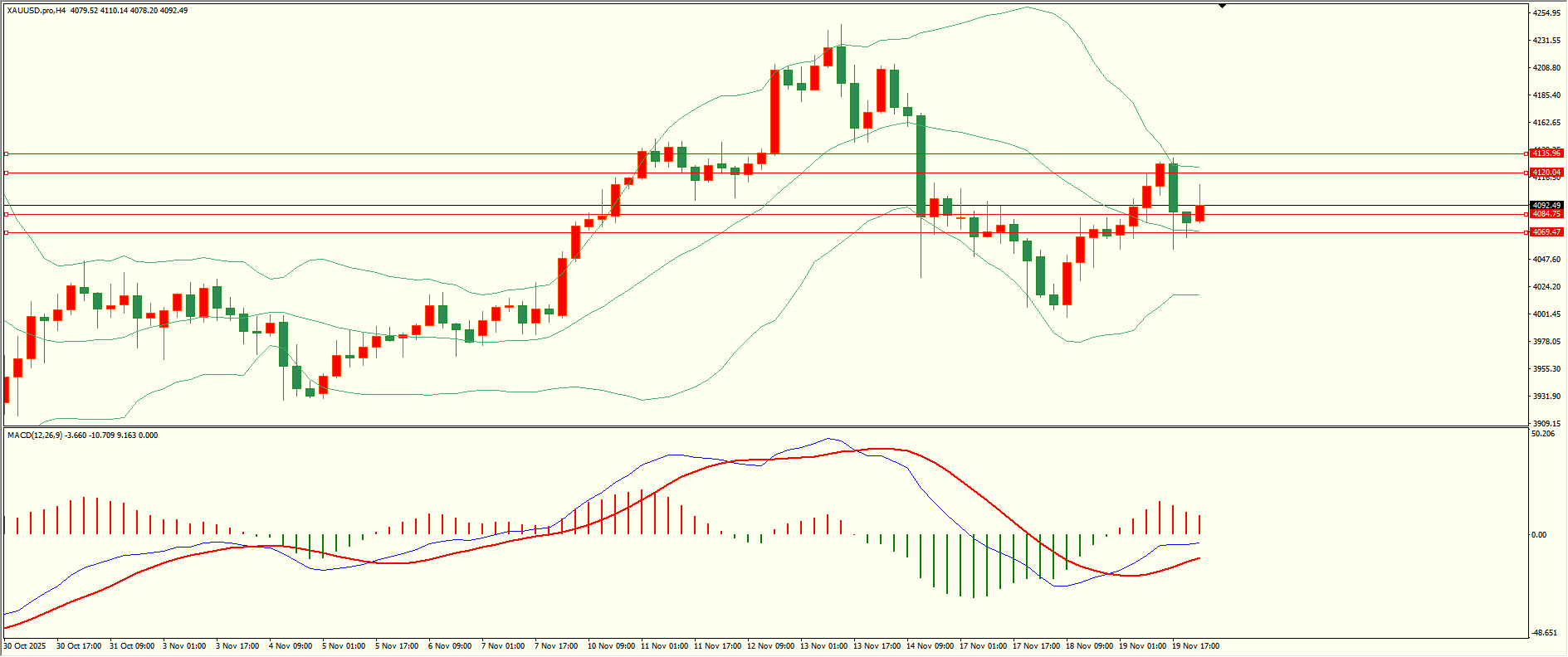Click the 50.206 value on MACD scale
Image resolution: width=1568 pixels, height=657 pixels.
coord(1543,434)
